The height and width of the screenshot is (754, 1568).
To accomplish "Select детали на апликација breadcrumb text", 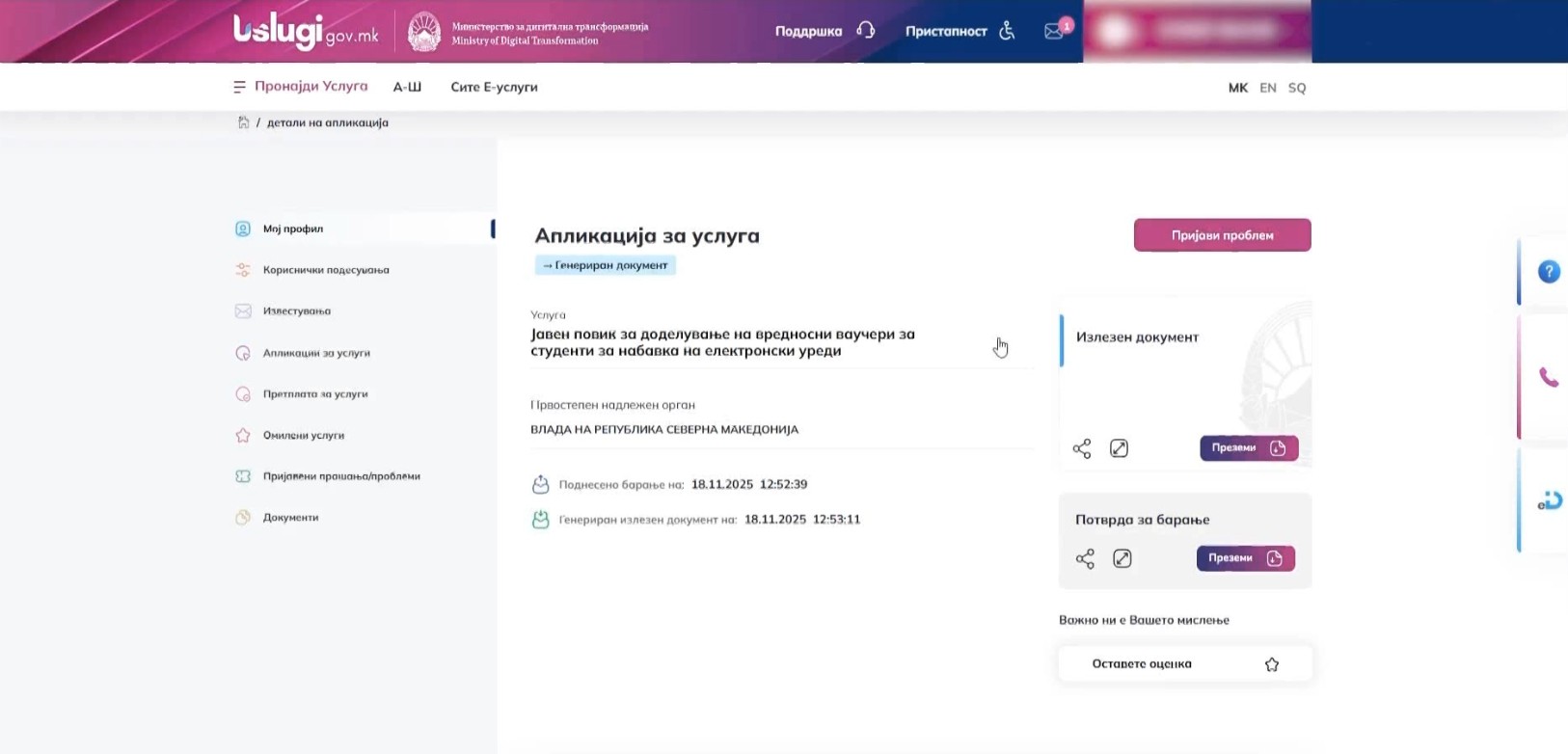I will click(x=328, y=122).
